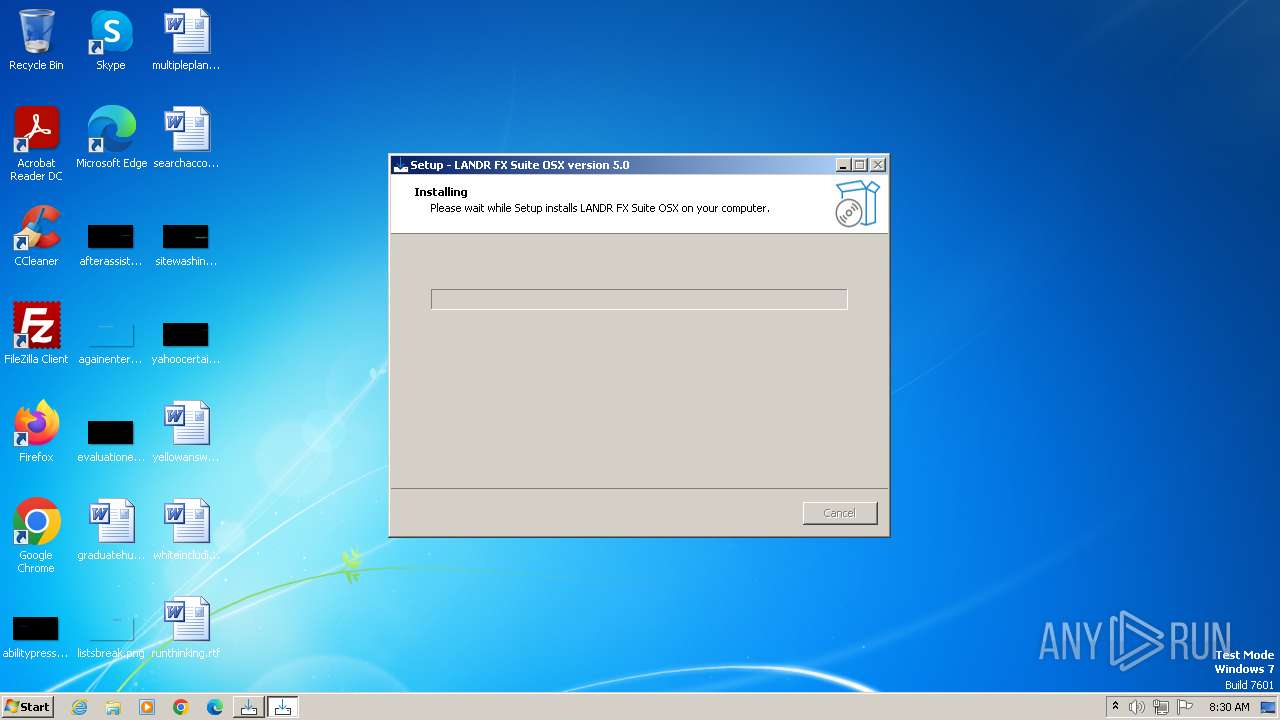Click the Setup title bar icon
The width and height of the screenshot is (1280, 720).
(x=401, y=165)
